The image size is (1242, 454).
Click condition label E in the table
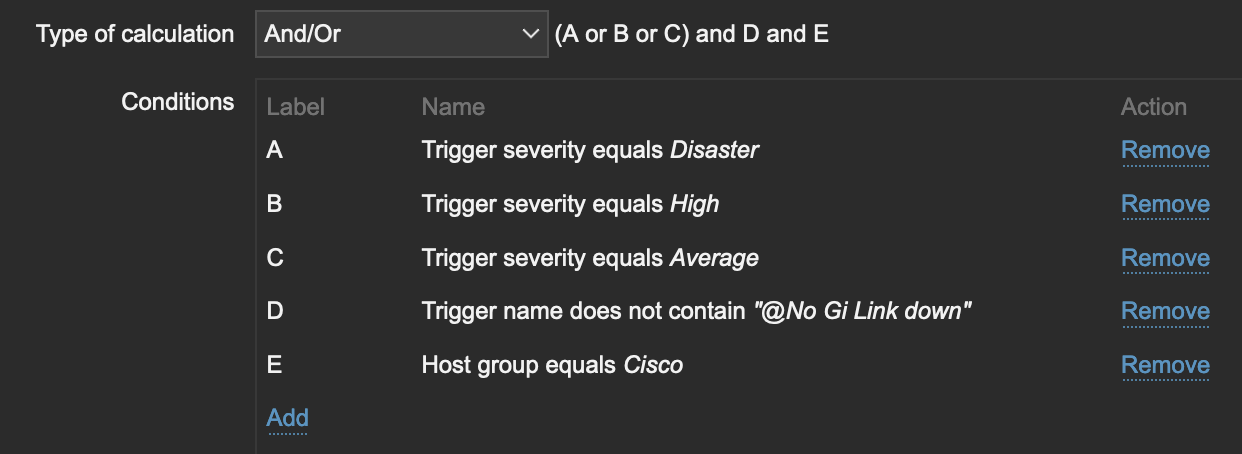274,365
